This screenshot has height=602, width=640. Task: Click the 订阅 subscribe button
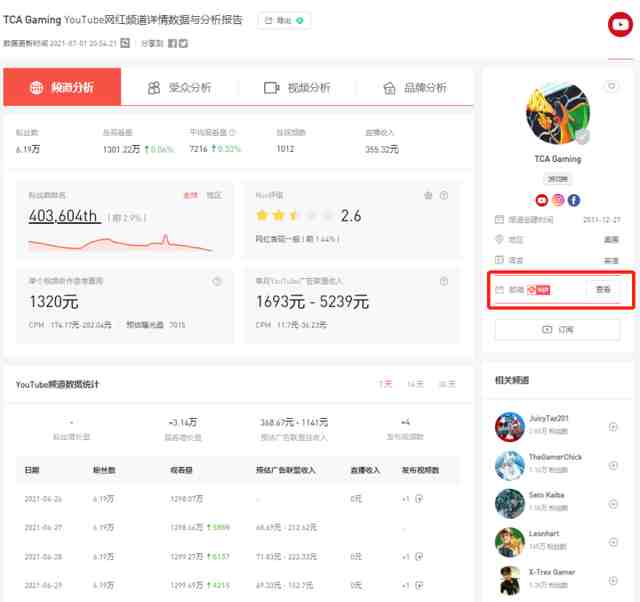558,329
